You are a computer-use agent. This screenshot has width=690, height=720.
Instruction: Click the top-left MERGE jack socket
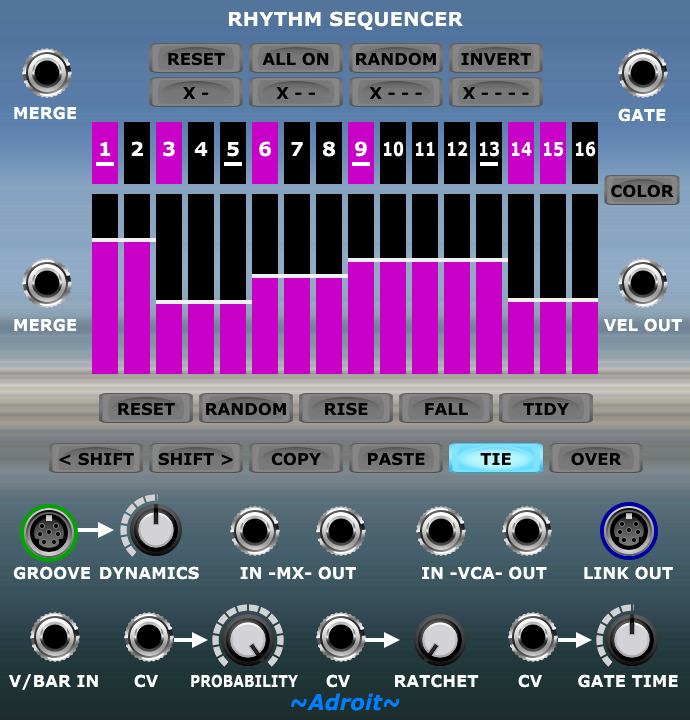[47, 73]
